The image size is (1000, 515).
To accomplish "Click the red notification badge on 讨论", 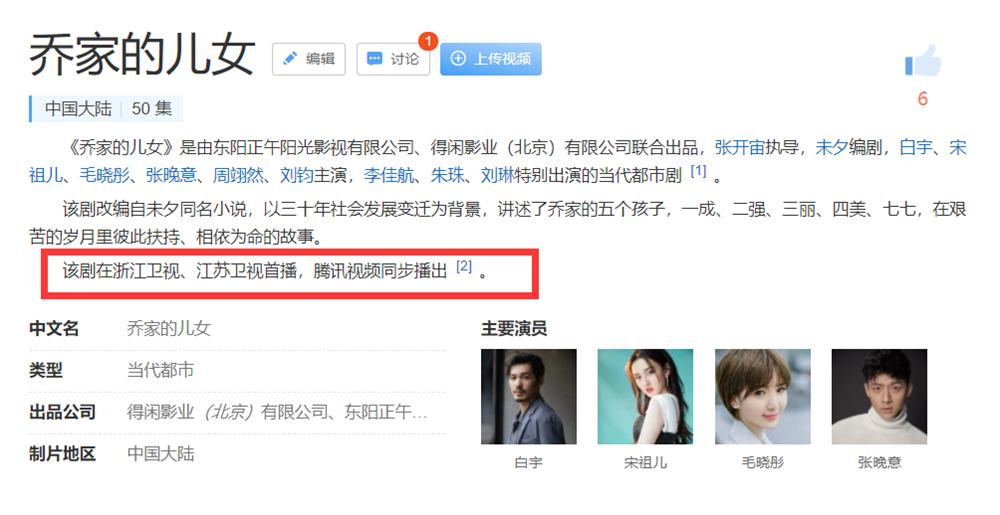I will tap(428, 41).
